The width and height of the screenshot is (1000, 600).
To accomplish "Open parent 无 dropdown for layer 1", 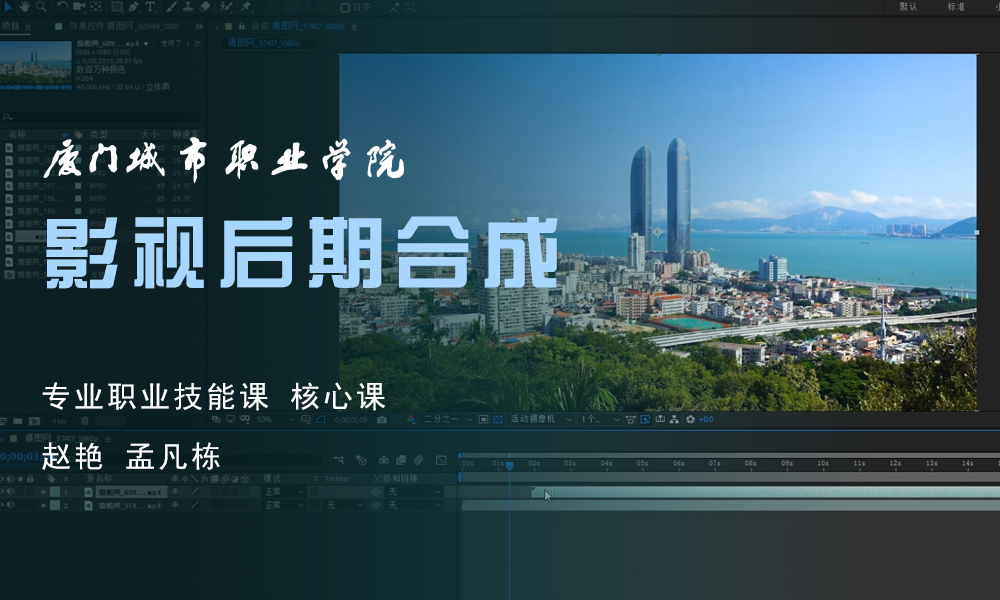I will point(413,492).
